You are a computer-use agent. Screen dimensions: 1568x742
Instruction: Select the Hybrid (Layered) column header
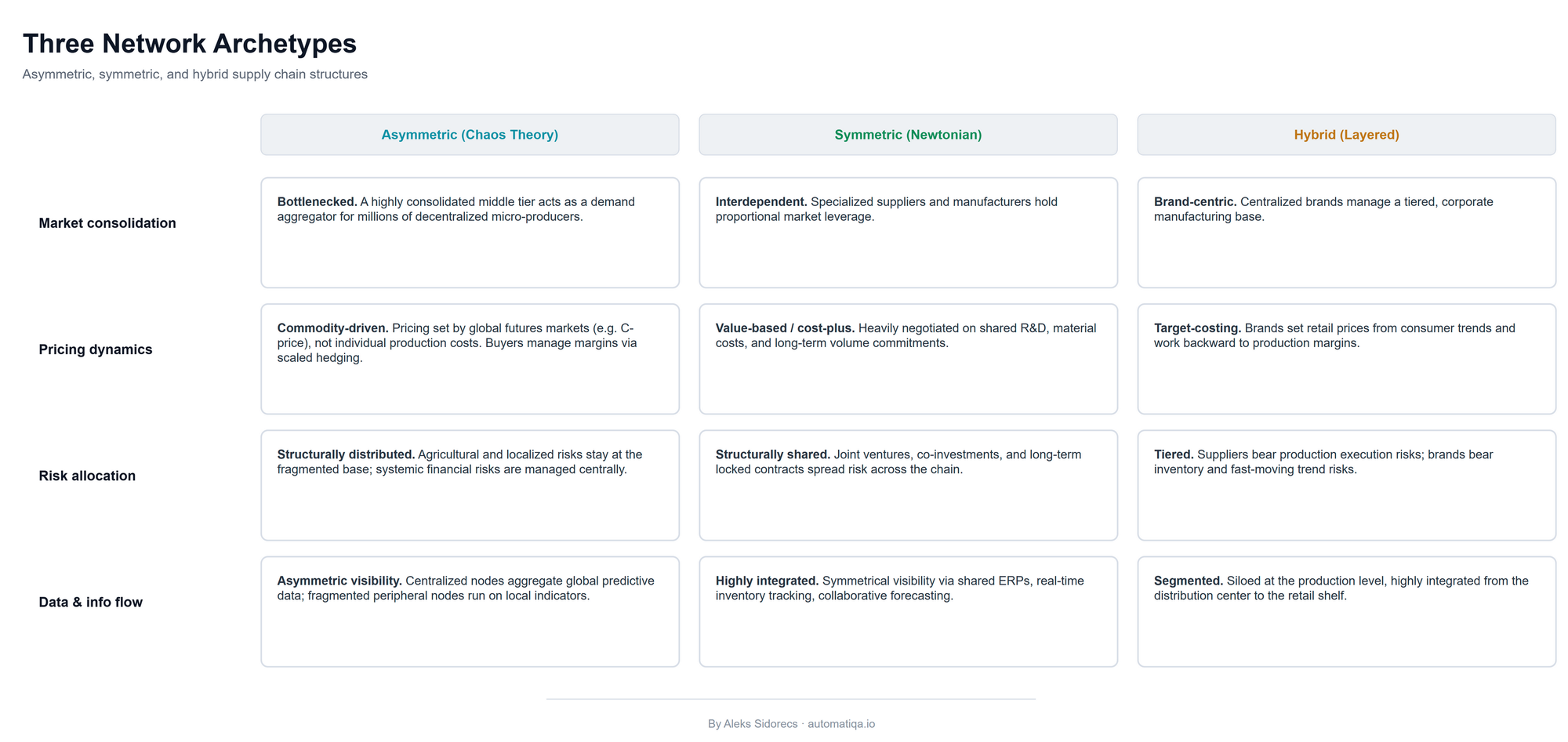click(1346, 135)
